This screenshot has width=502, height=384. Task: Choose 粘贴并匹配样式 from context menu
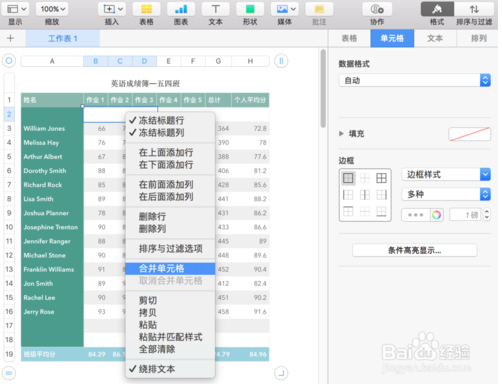pyautogui.click(x=170, y=337)
